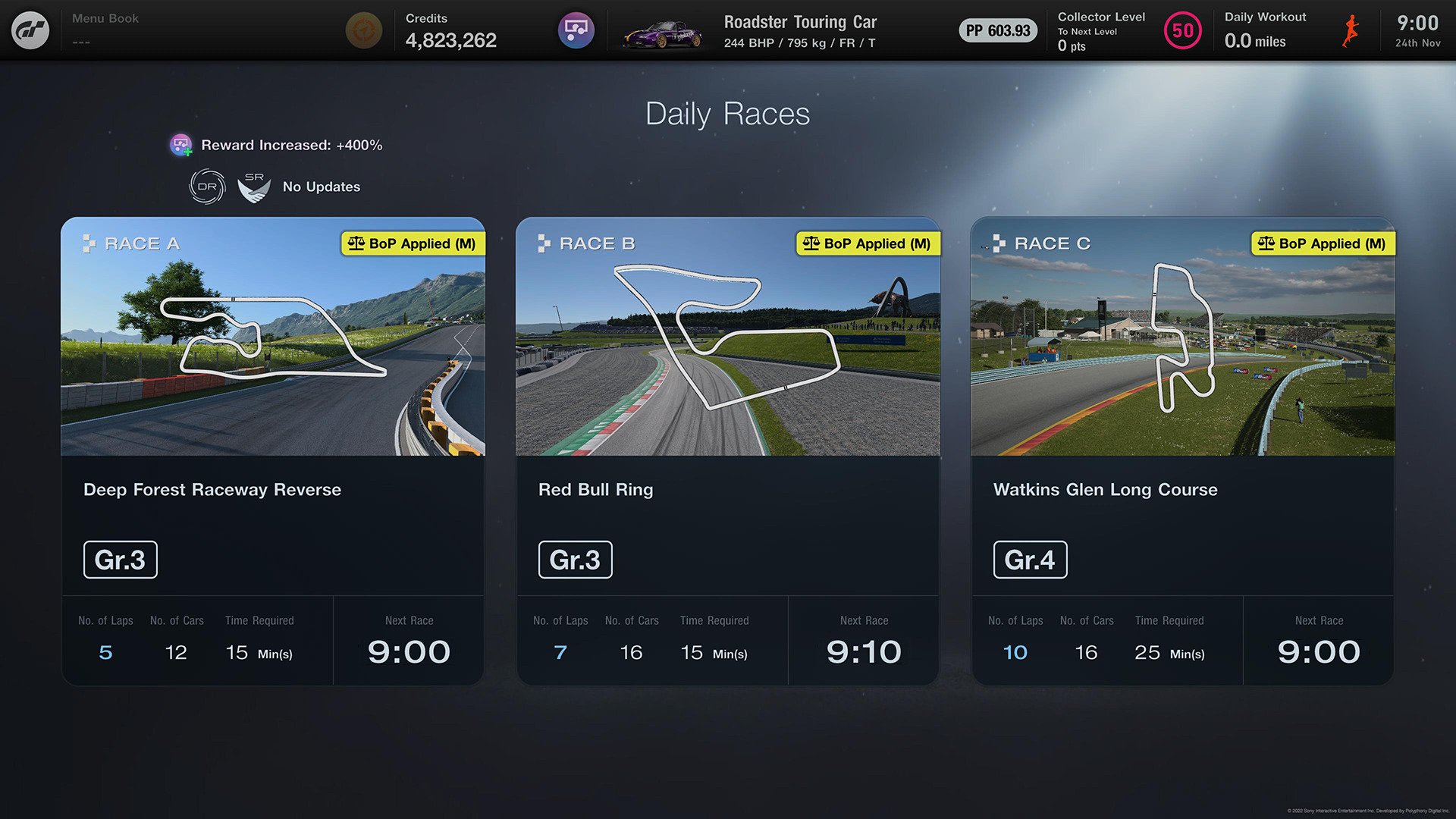Expand Race B Red Bull Ring details

728,450
